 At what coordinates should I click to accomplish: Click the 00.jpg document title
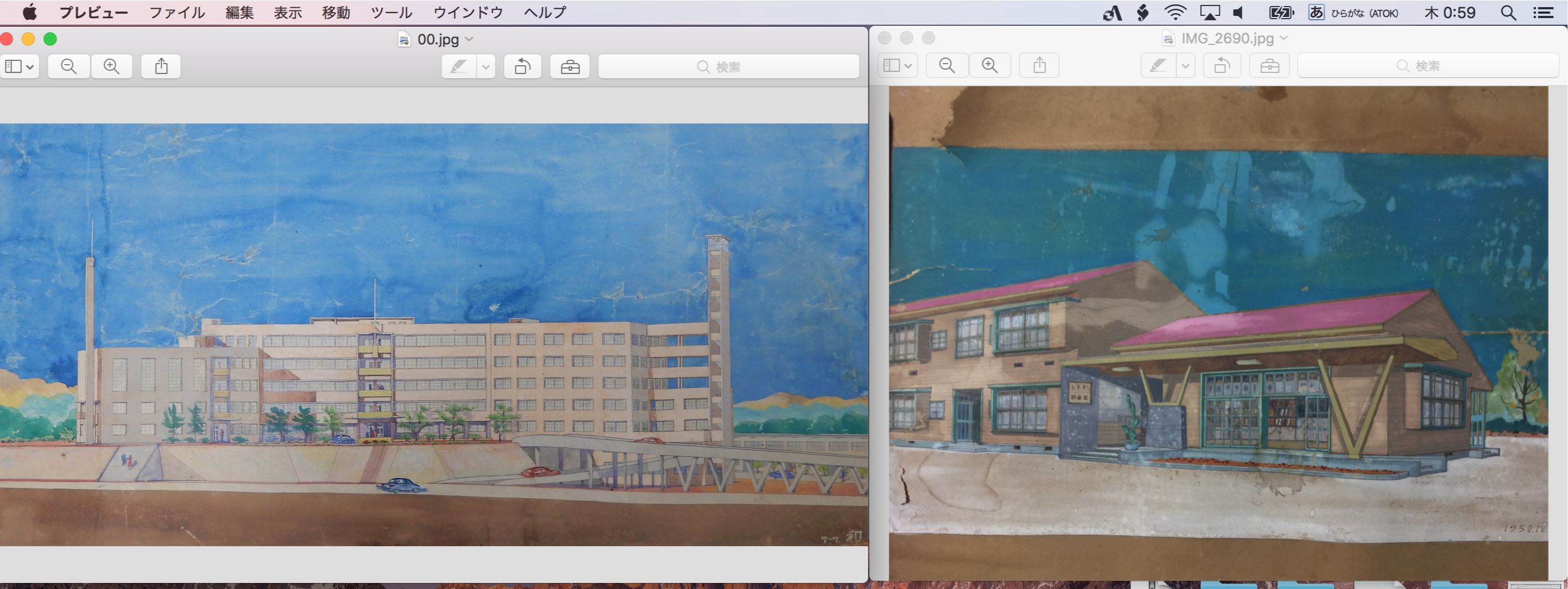point(438,39)
